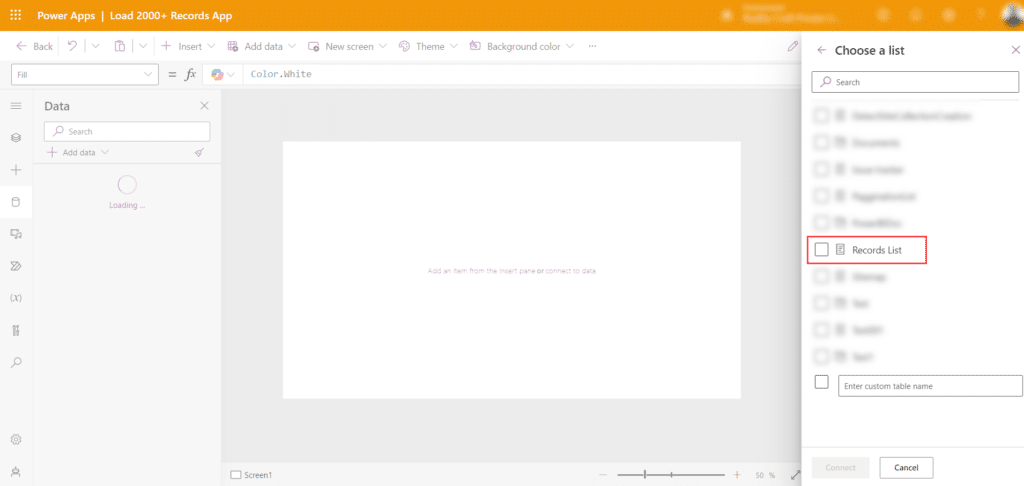Click the Insert plus icon in sidebar
Viewport: 1024px width, 486px height.
15,170
